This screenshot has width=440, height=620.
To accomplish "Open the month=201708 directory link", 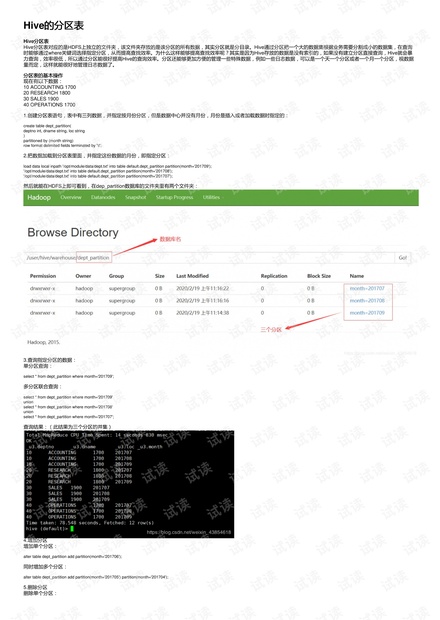I will pos(367,301).
